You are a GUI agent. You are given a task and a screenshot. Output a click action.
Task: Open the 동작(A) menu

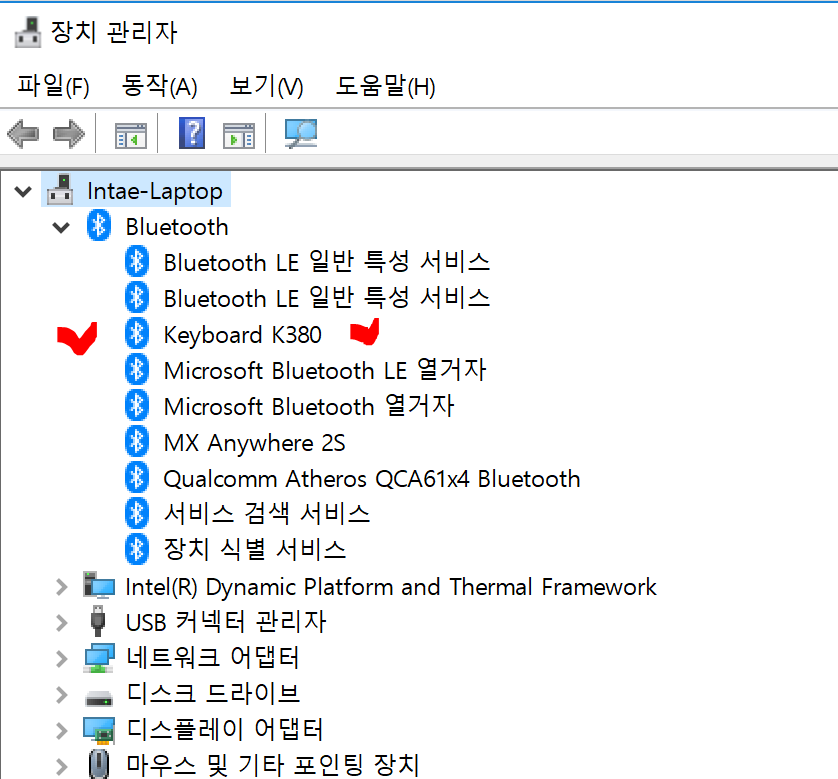(159, 86)
